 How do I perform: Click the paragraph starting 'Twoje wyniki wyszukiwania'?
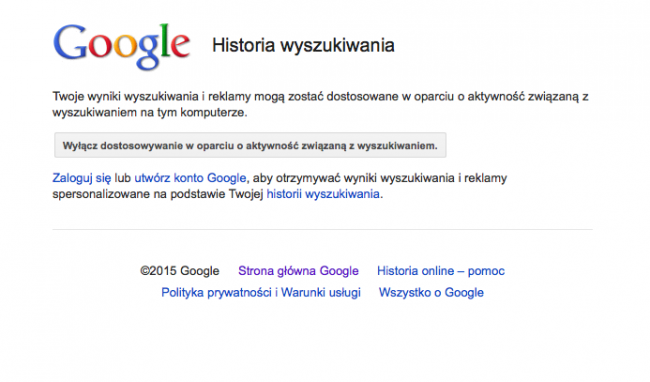[320, 104]
